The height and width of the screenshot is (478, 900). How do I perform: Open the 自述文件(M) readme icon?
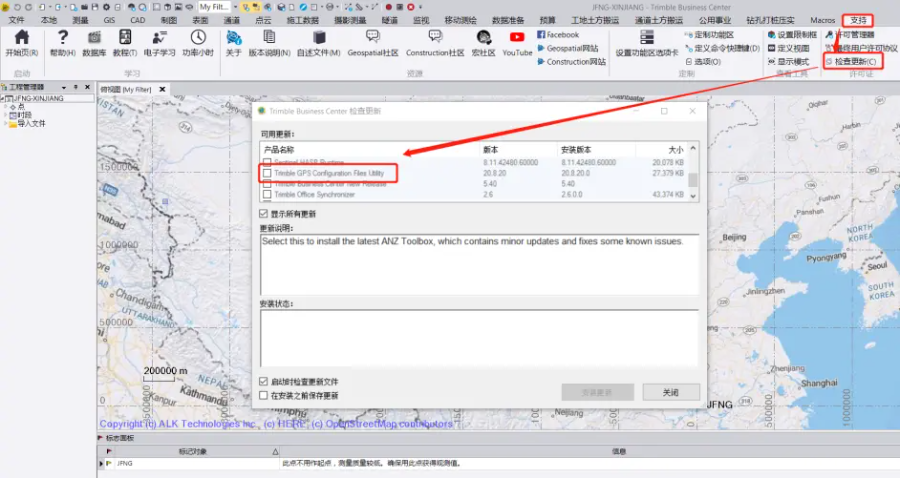(x=319, y=38)
